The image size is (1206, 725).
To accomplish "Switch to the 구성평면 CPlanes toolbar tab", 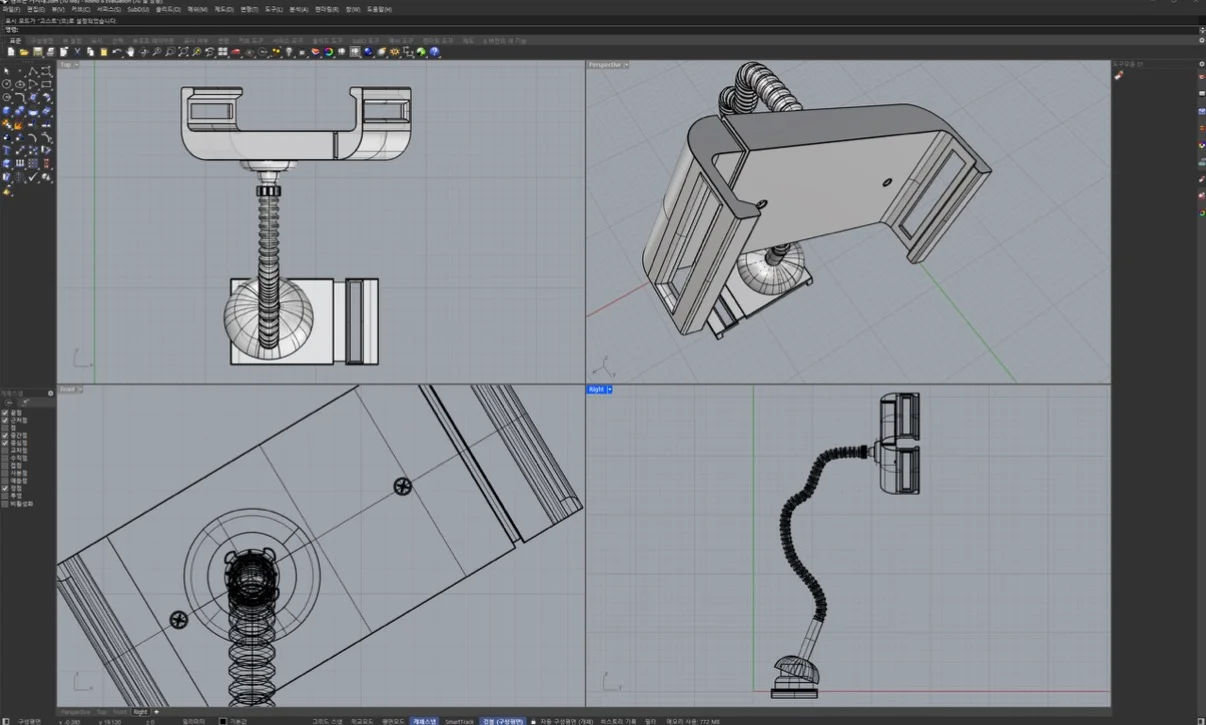I will point(42,42).
